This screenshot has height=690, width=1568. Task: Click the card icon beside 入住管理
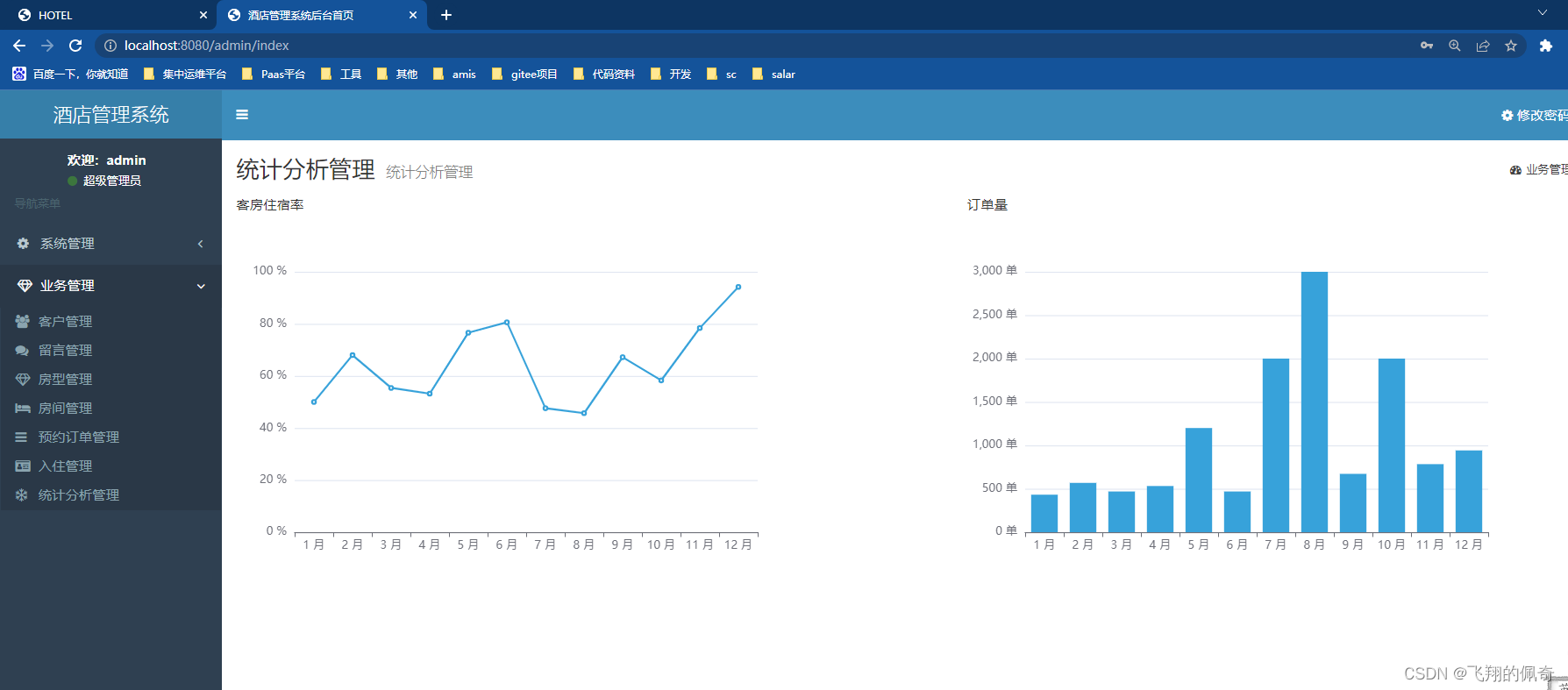(23, 466)
